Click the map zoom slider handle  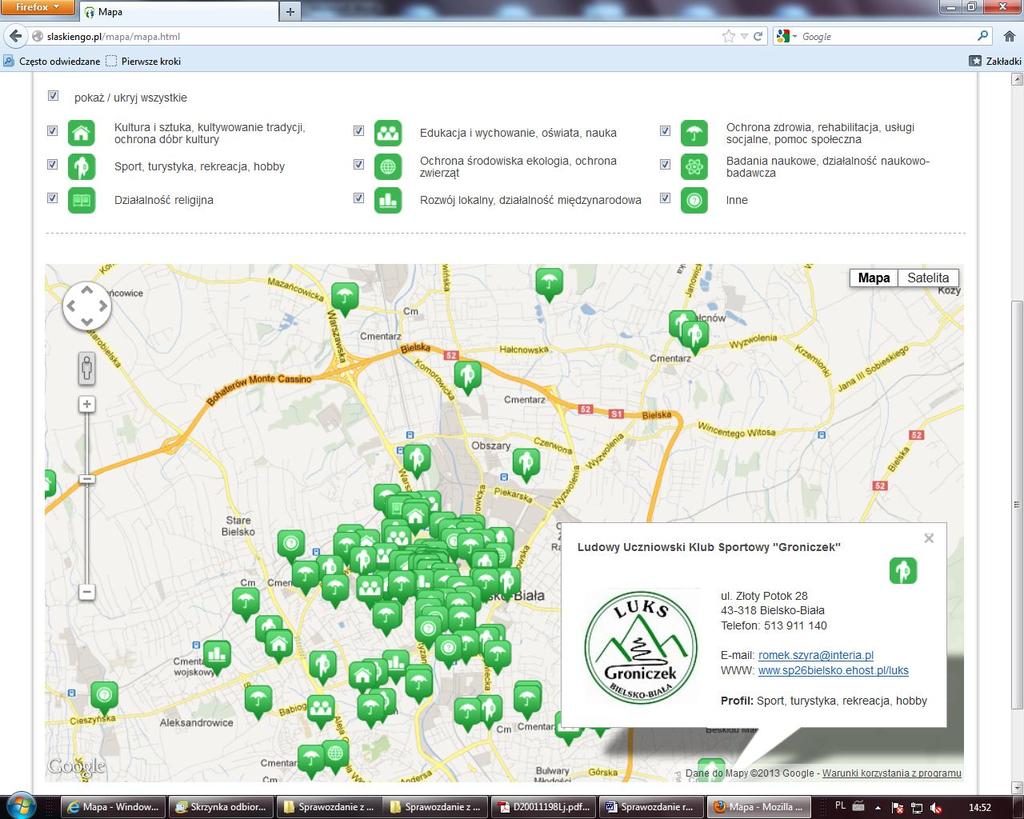[x=87, y=479]
